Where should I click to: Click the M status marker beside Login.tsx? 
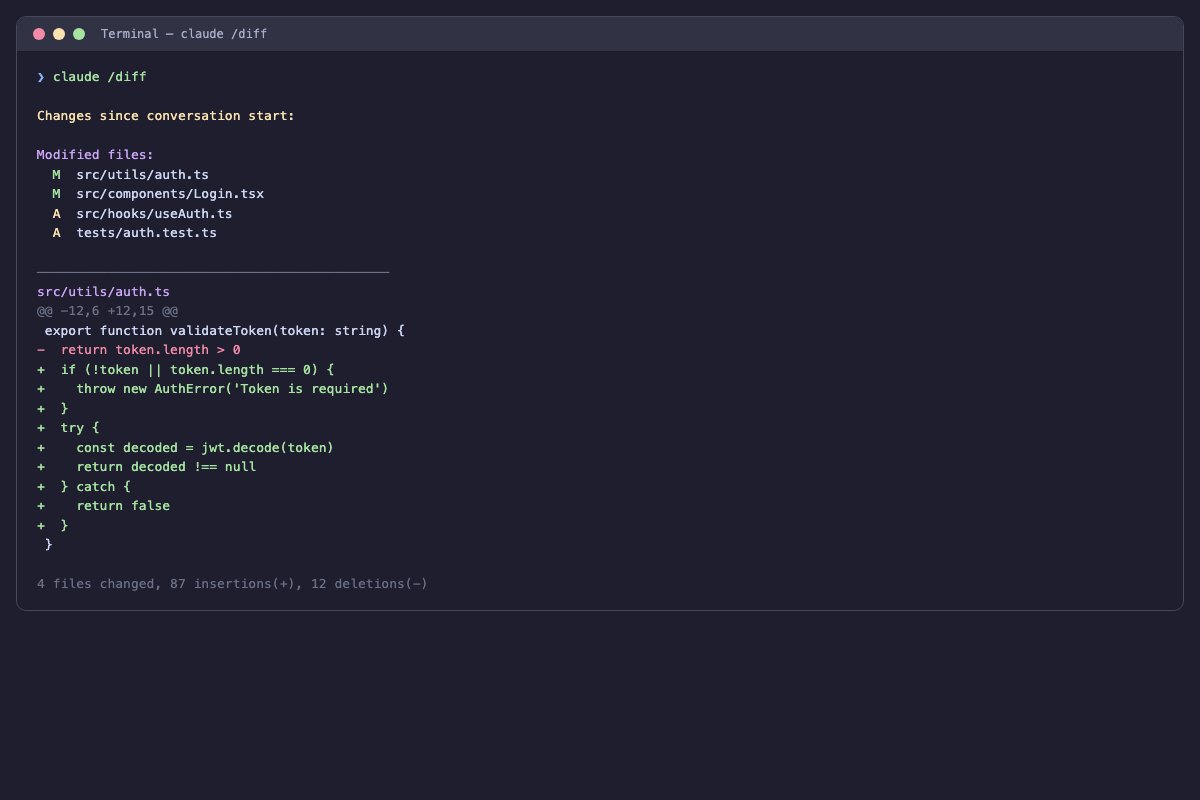point(57,194)
